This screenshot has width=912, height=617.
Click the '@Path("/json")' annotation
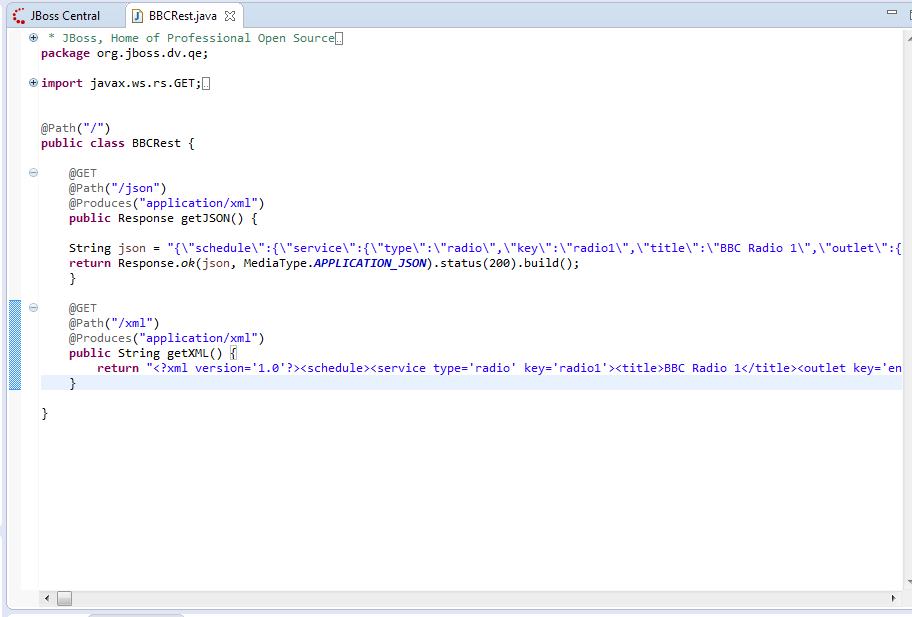[x=117, y=188]
